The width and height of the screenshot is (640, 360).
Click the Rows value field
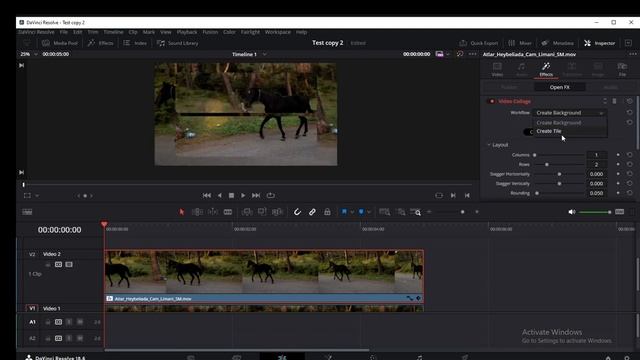(596, 164)
